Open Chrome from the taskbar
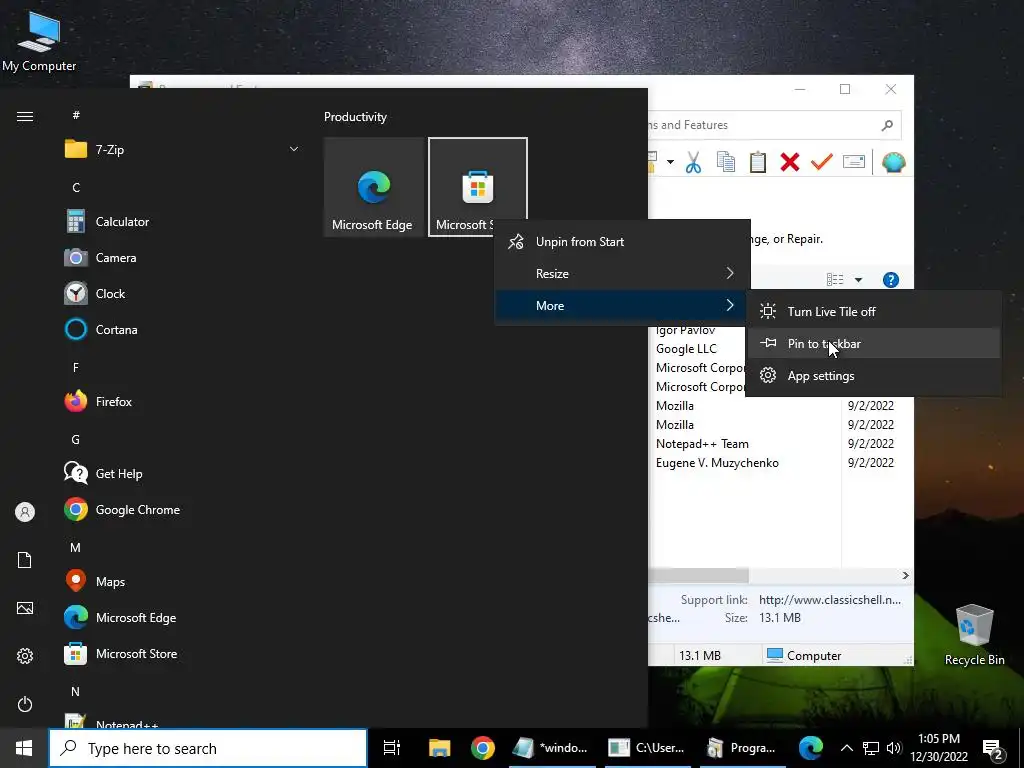This screenshot has width=1024, height=768. [483, 748]
